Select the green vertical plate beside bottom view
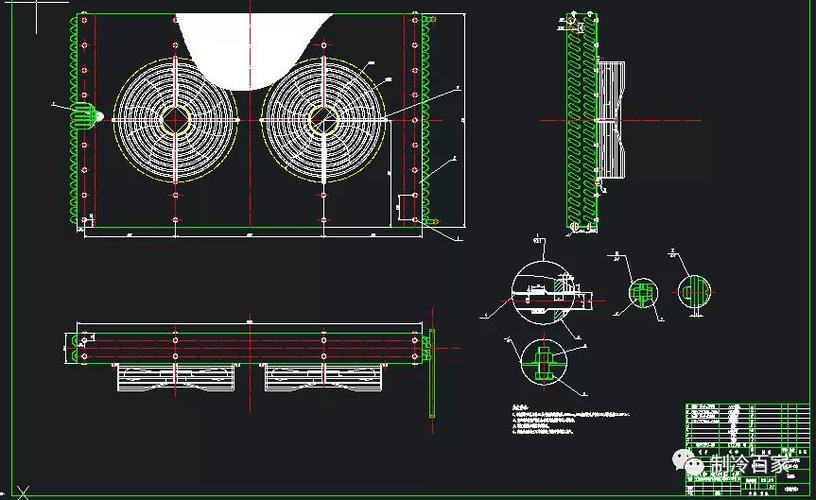This screenshot has width=816, height=500. pyautogui.click(x=432, y=373)
